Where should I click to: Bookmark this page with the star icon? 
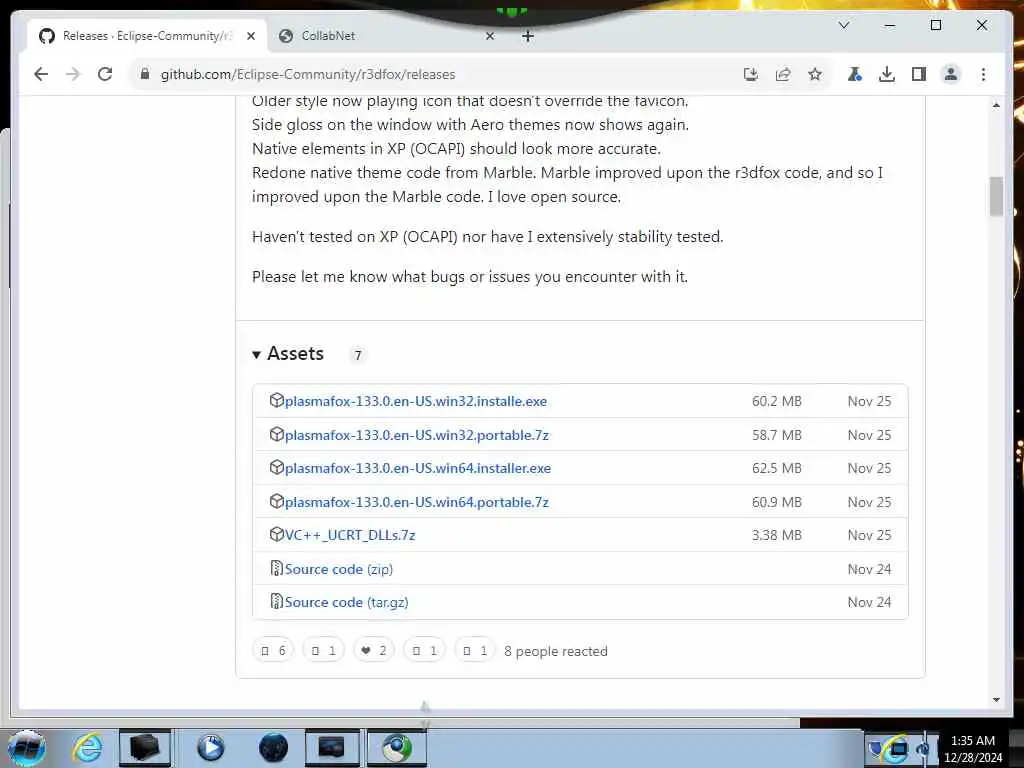click(x=815, y=74)
